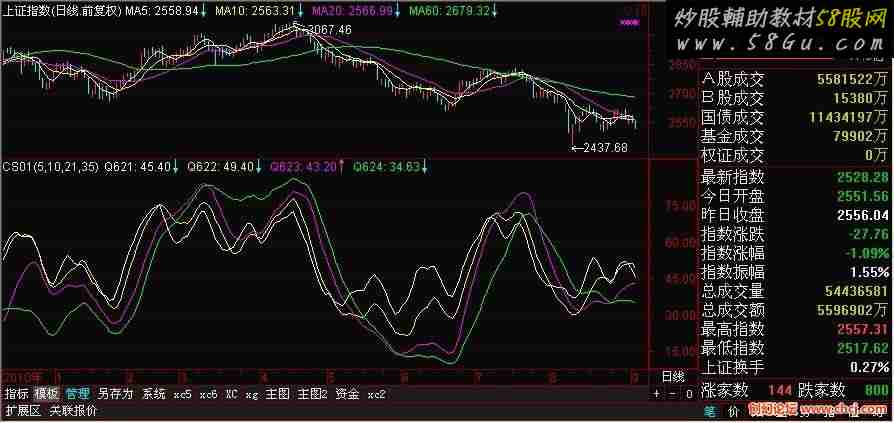Open the 扩展区 panel
894x423 pixels.
pyautogui.click(x=22, y=410)
